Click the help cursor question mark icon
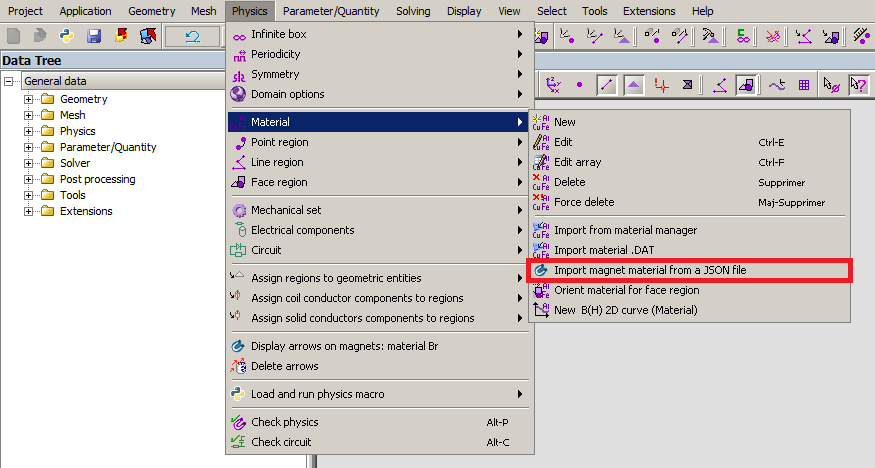 click(858, 85)
